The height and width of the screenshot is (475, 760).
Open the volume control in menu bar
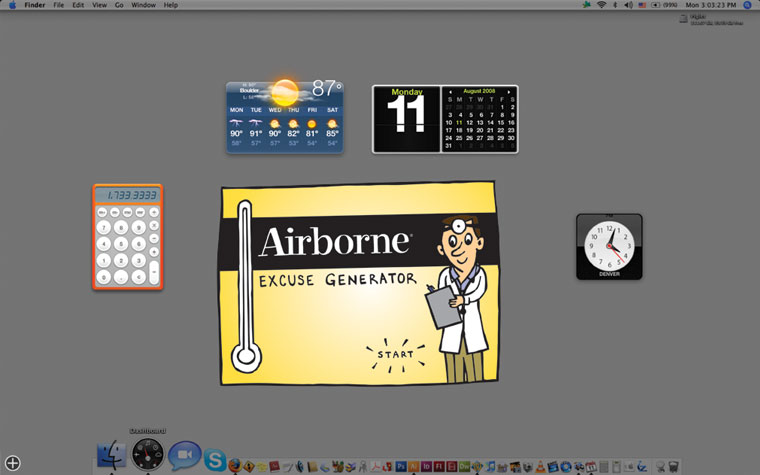pos(628,5)
